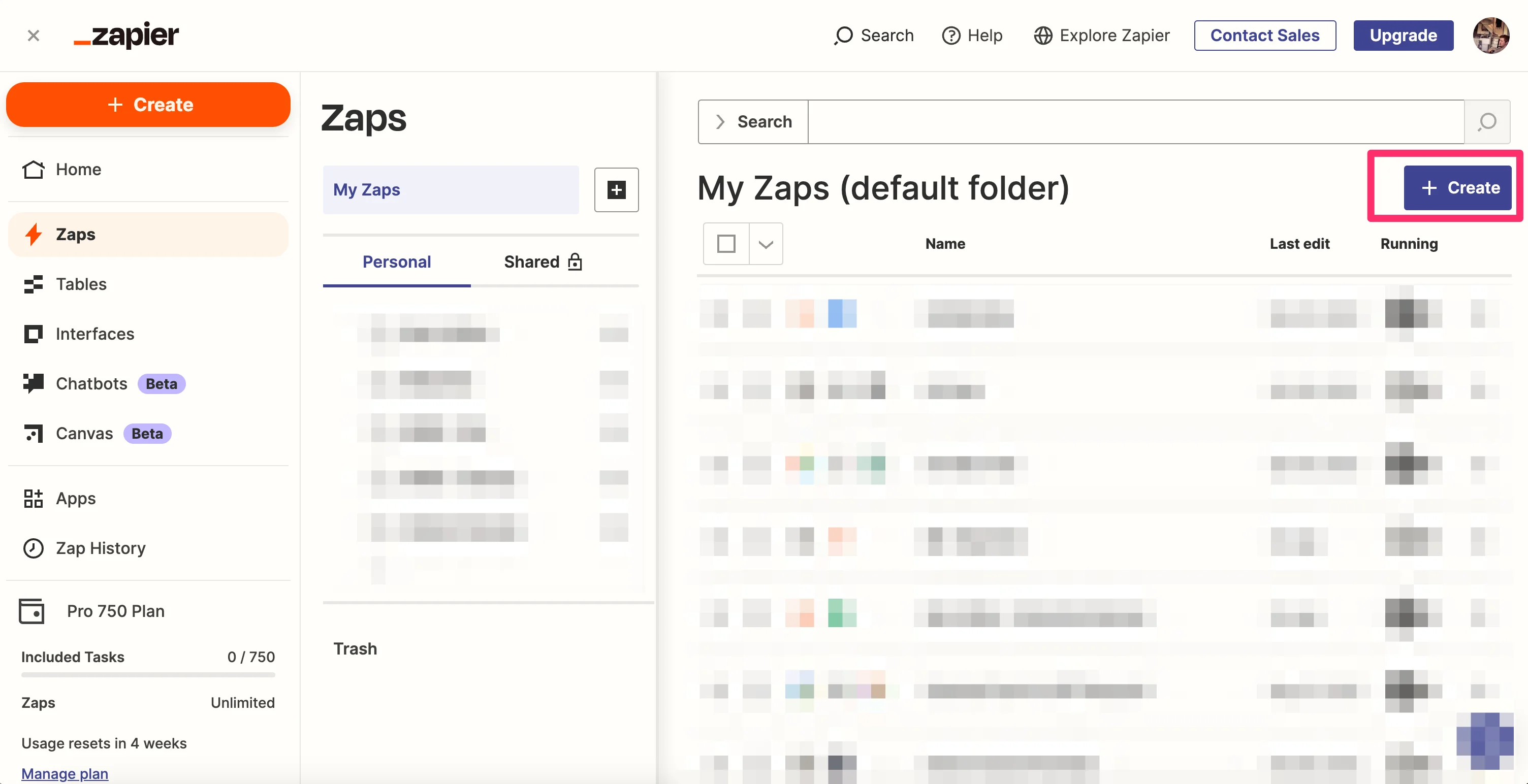
Task: Click the Upgrade button
Action: pyautogui.click(x=1403, y=36)
